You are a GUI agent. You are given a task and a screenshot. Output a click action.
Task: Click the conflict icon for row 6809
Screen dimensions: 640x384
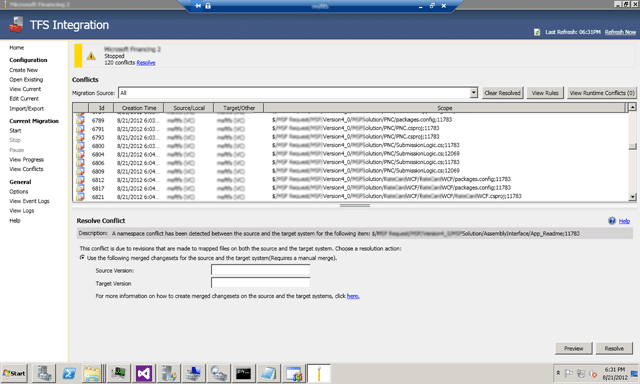coord(80,171)
